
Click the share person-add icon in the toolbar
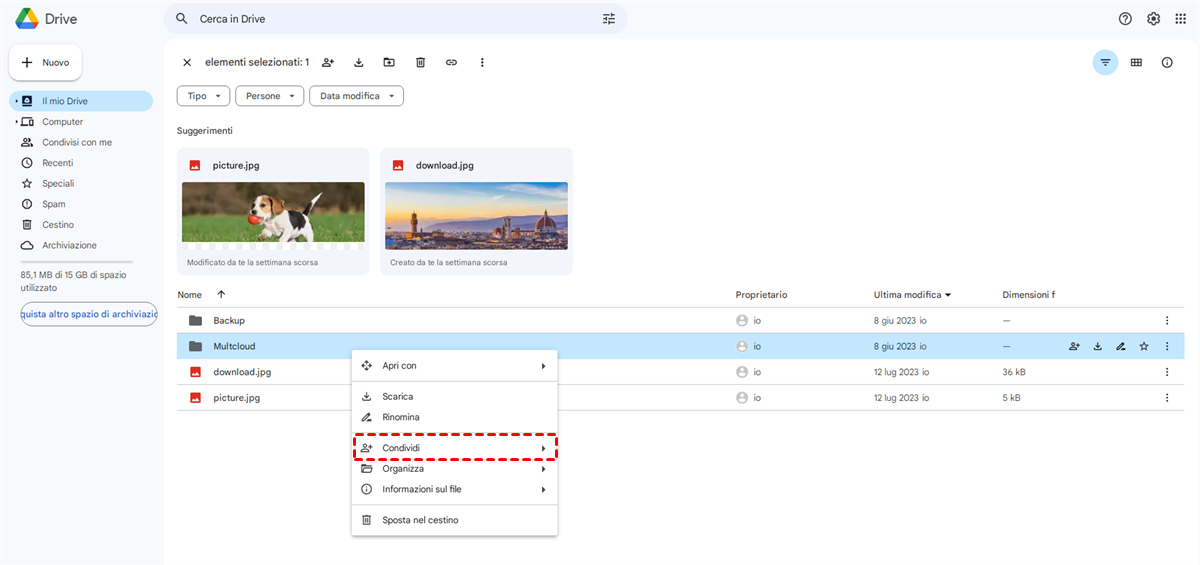point(328,62)
